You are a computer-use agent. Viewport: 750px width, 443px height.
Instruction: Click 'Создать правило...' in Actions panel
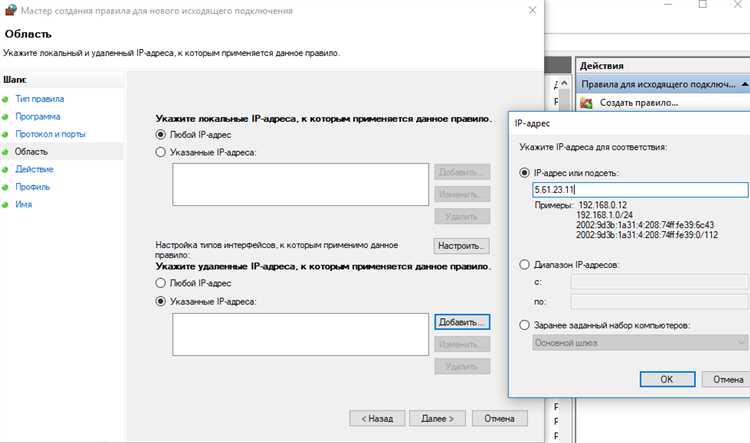click(639, 103)
